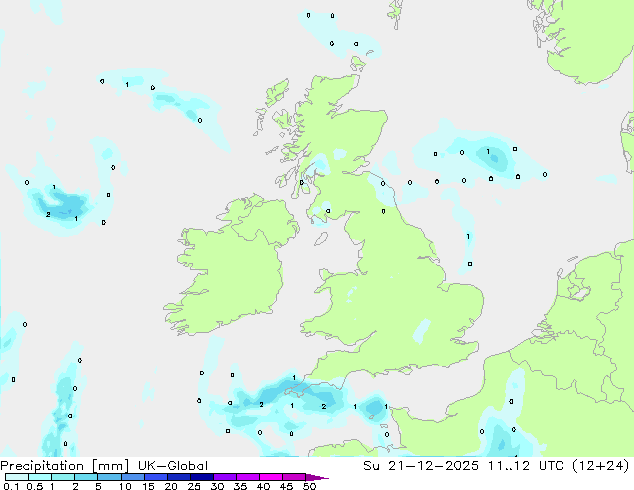
Task: Pick the purple 30 to 35 legend swatch
Action: pos(224,477)
